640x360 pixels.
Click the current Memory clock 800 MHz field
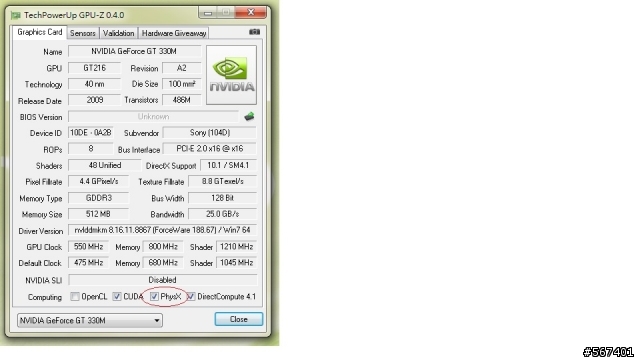pos(163,247)
